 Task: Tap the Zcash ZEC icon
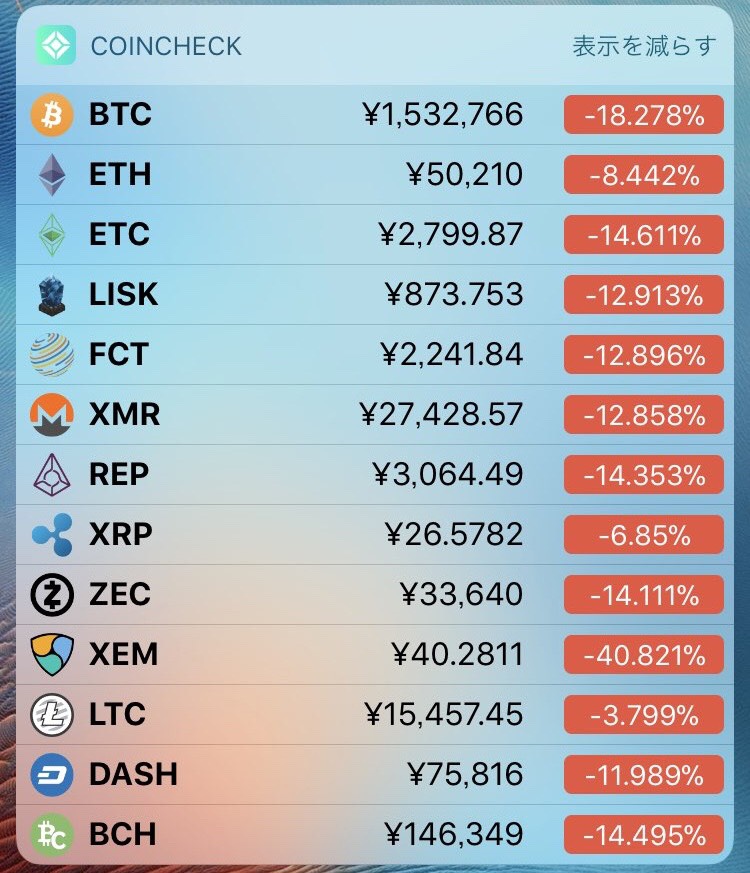52,595
